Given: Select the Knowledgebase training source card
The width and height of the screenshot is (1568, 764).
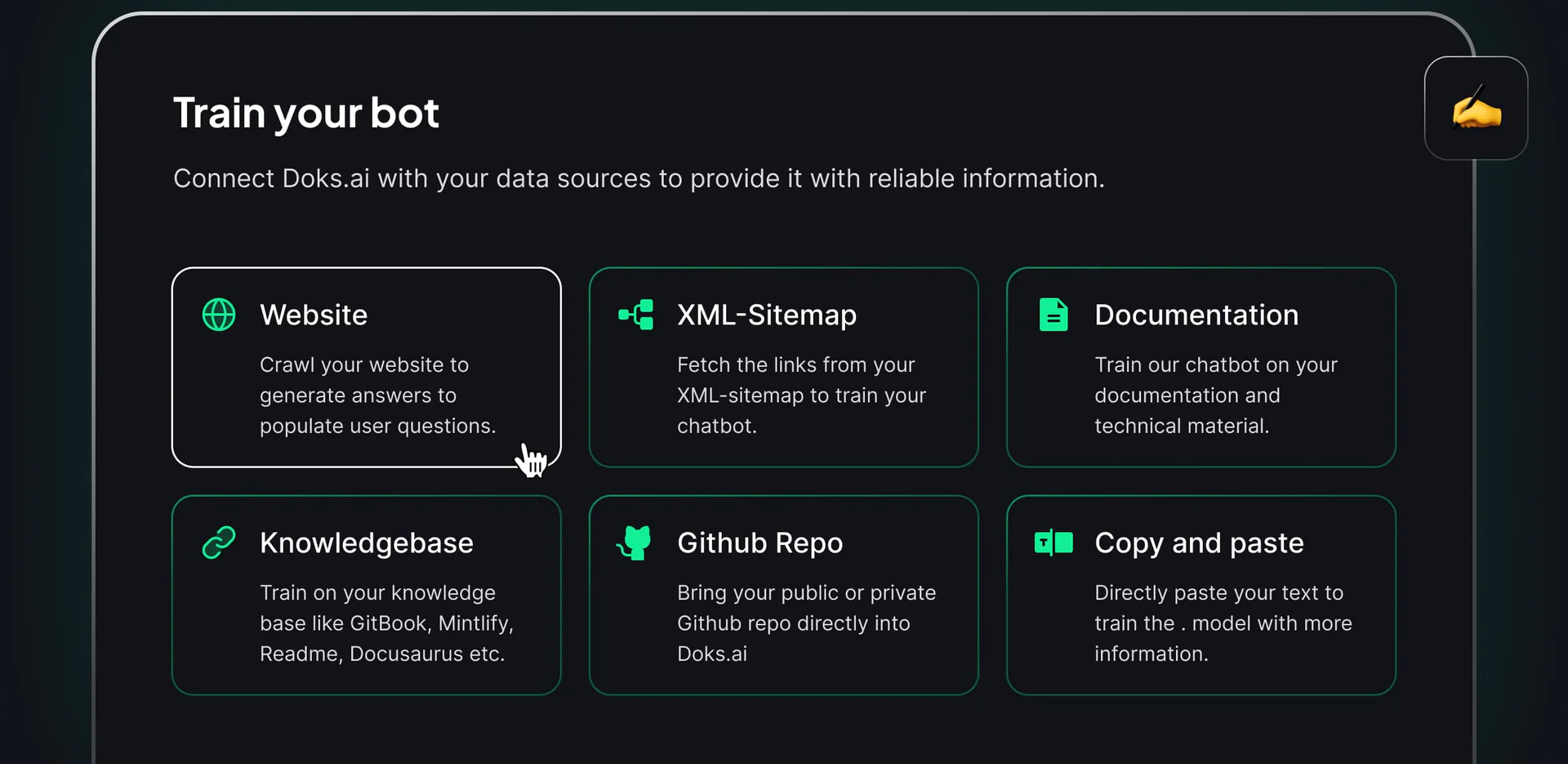Looking at the screenshot, I should (366, 594).
